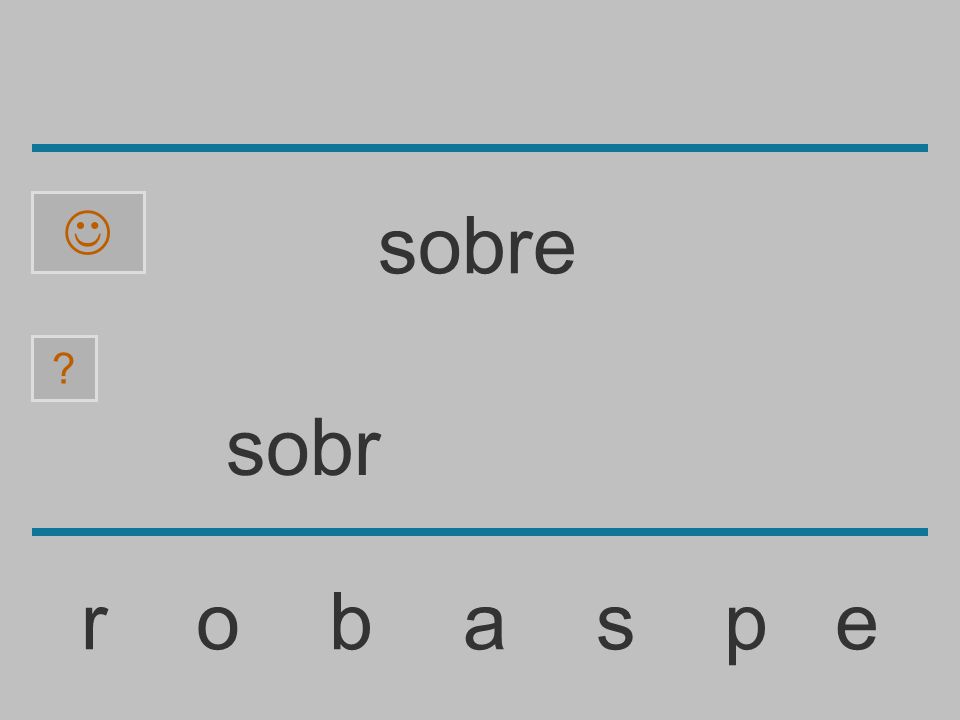
Task: Click the lower blue divider line
Action: tap(480, 532)
